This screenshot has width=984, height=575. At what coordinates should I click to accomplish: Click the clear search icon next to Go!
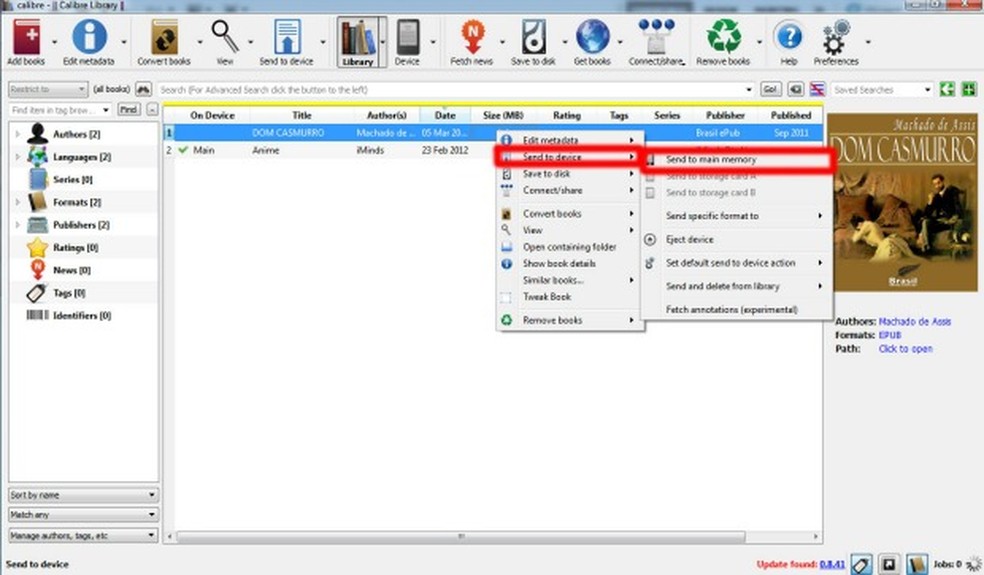pos(796,89)
